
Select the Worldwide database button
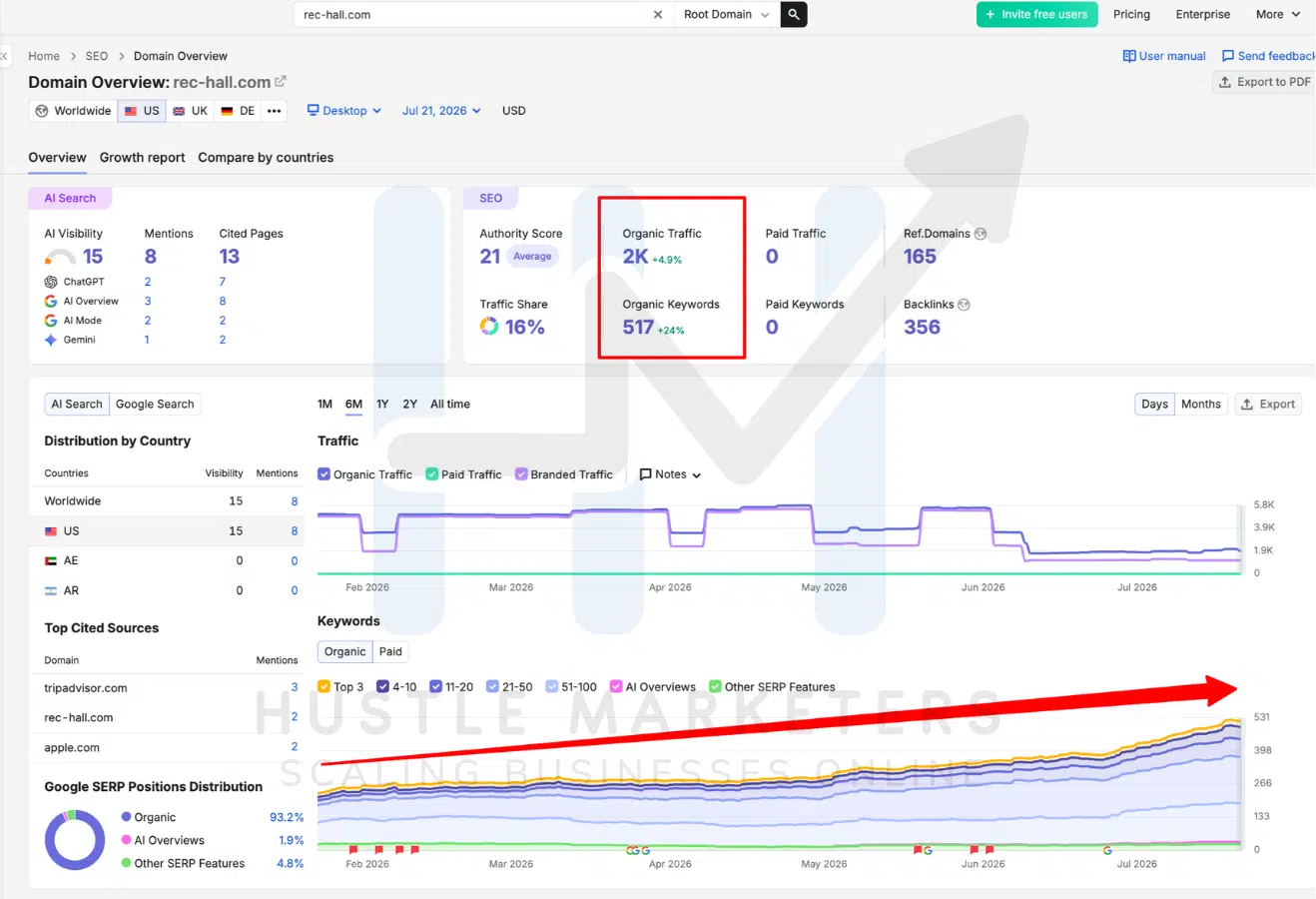point(73,111)
